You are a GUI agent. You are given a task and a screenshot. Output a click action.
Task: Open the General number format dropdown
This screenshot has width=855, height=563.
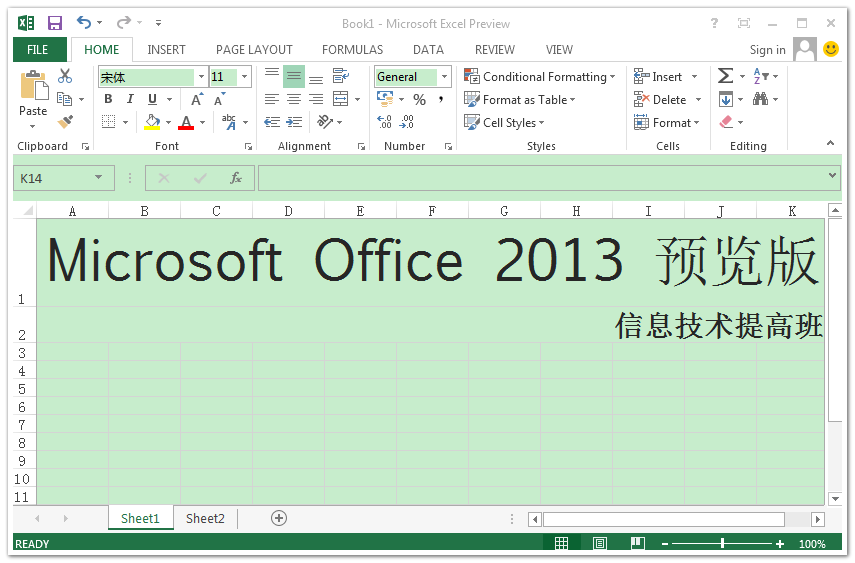pos(444,76)
